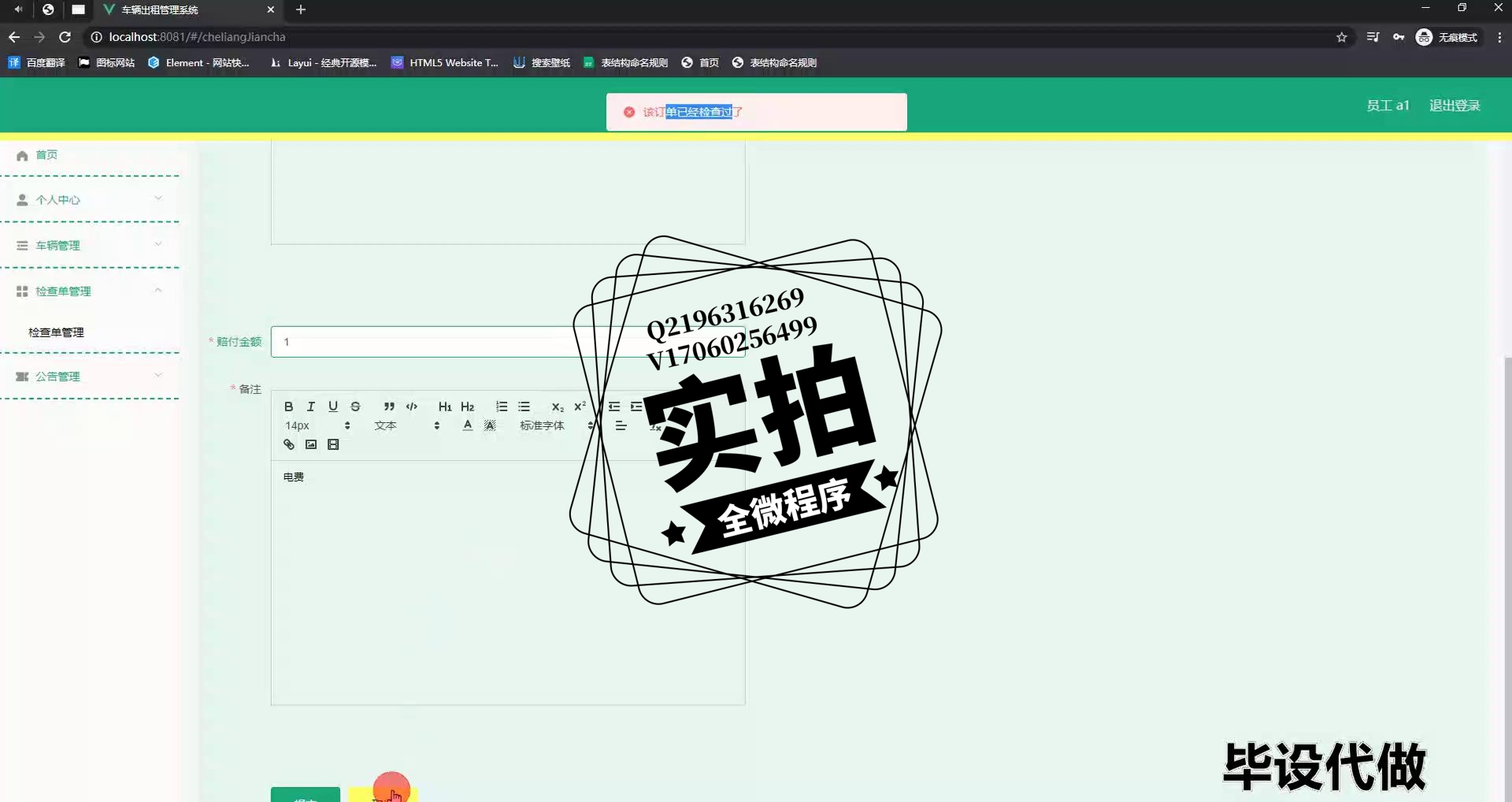Open a new browser tab
Viewport: 1512px width, 802px height.
point(301,9)
